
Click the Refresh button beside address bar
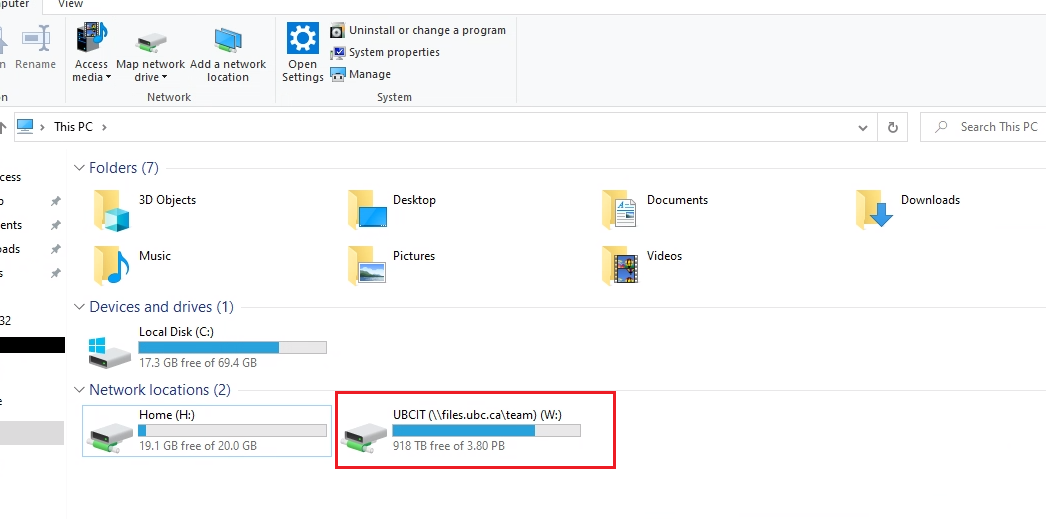click(x=892, y=127)
